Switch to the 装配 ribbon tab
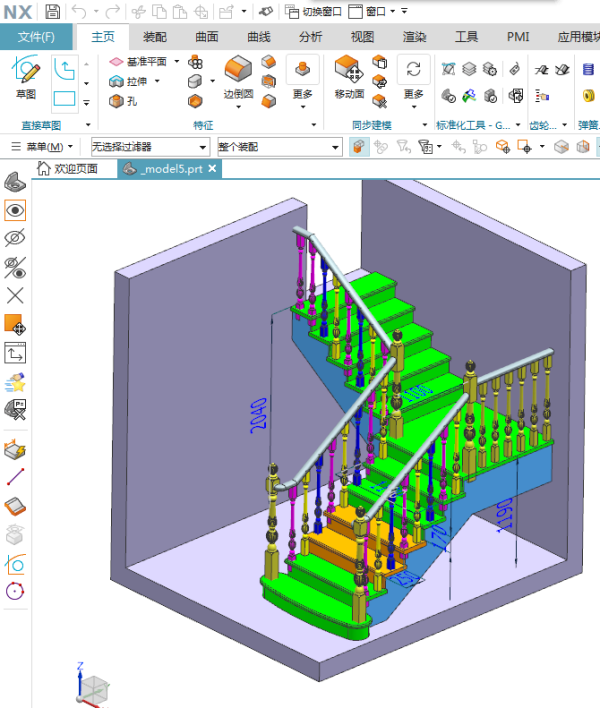This screenshot has width=600, height=708. (155, 37)
